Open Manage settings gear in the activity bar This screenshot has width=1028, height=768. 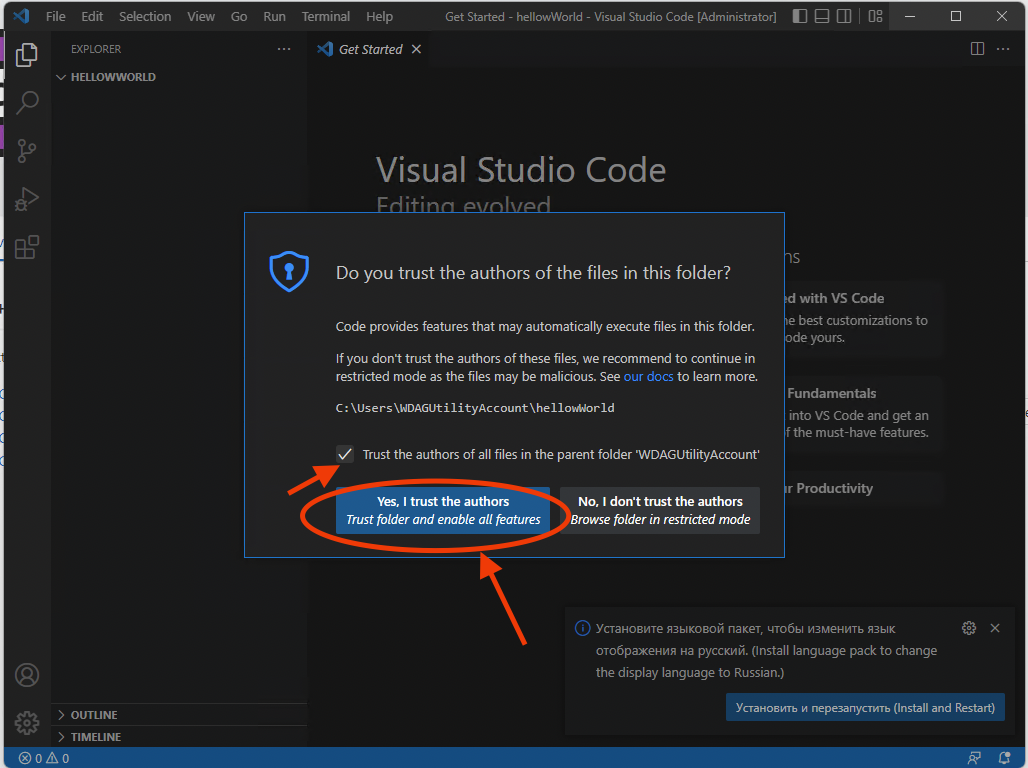26,722
